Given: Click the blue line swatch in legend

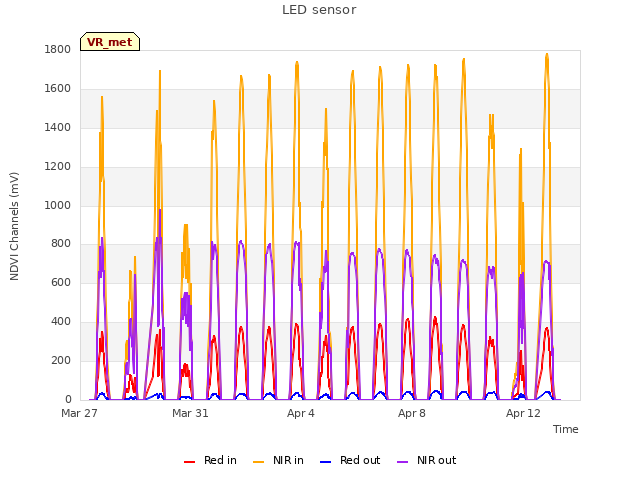Looking at the screenshot, I should point(325,462).
